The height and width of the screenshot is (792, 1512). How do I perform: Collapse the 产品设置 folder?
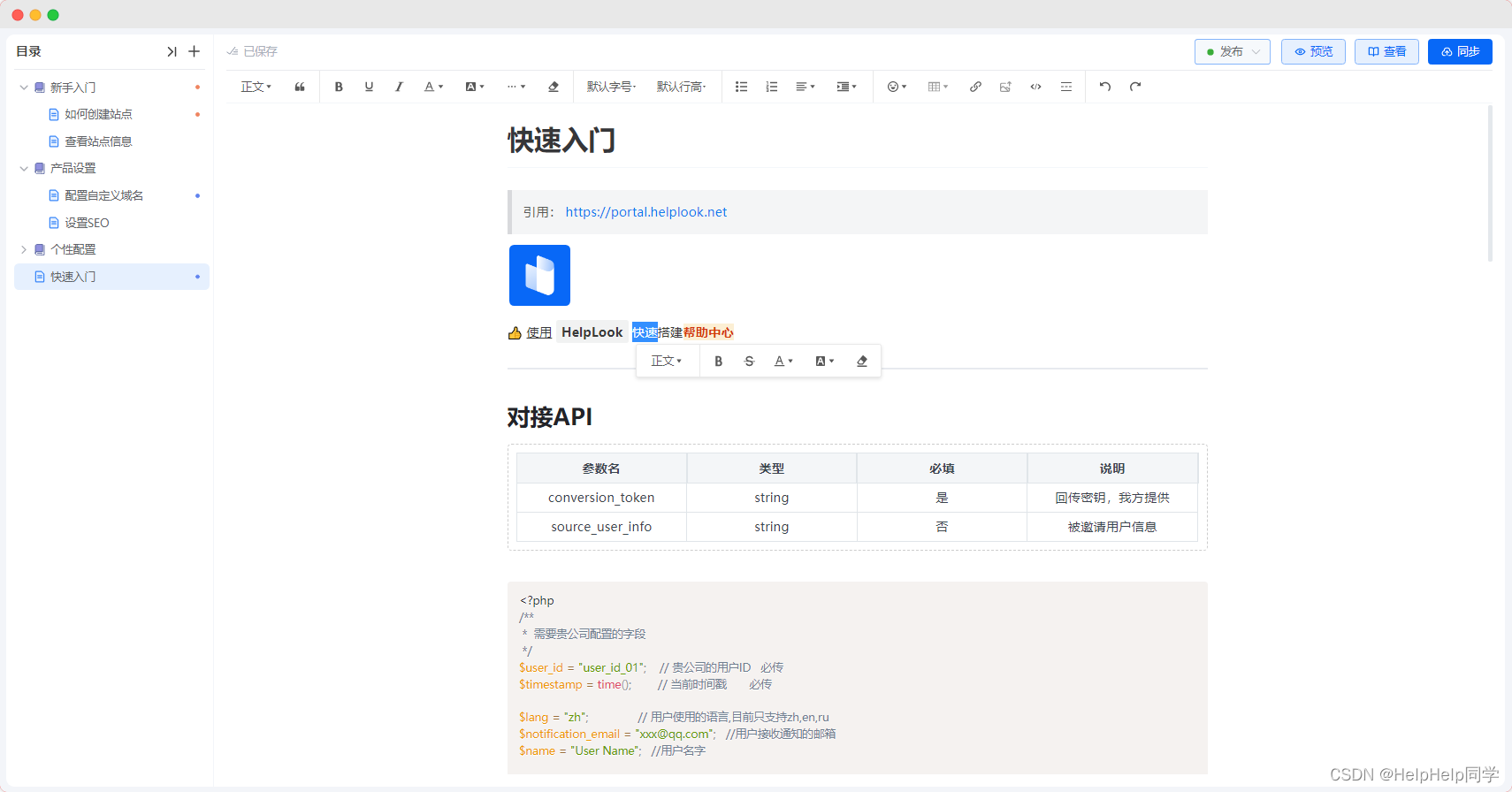coord(24,168)
